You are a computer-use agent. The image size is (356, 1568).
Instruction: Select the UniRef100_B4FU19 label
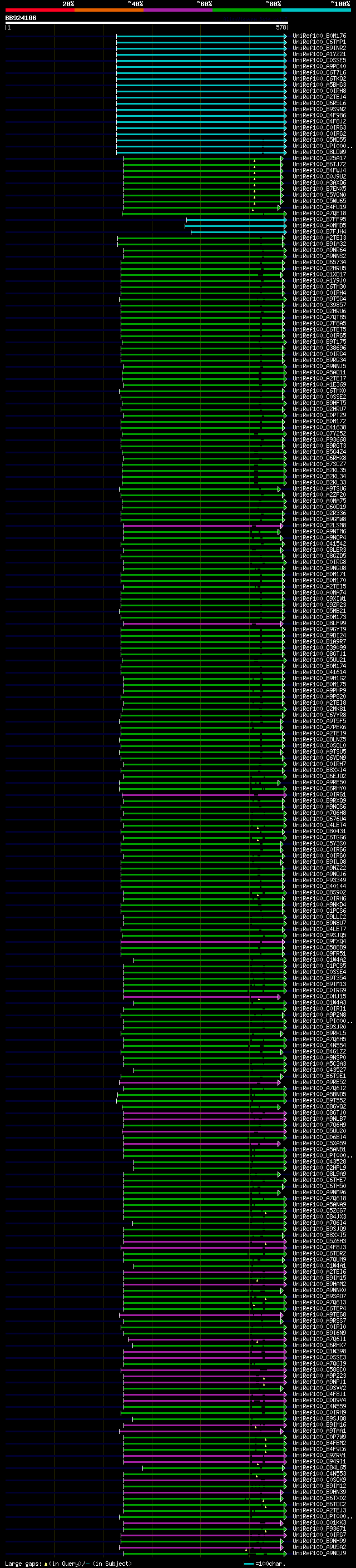click(x=319, y=207)
